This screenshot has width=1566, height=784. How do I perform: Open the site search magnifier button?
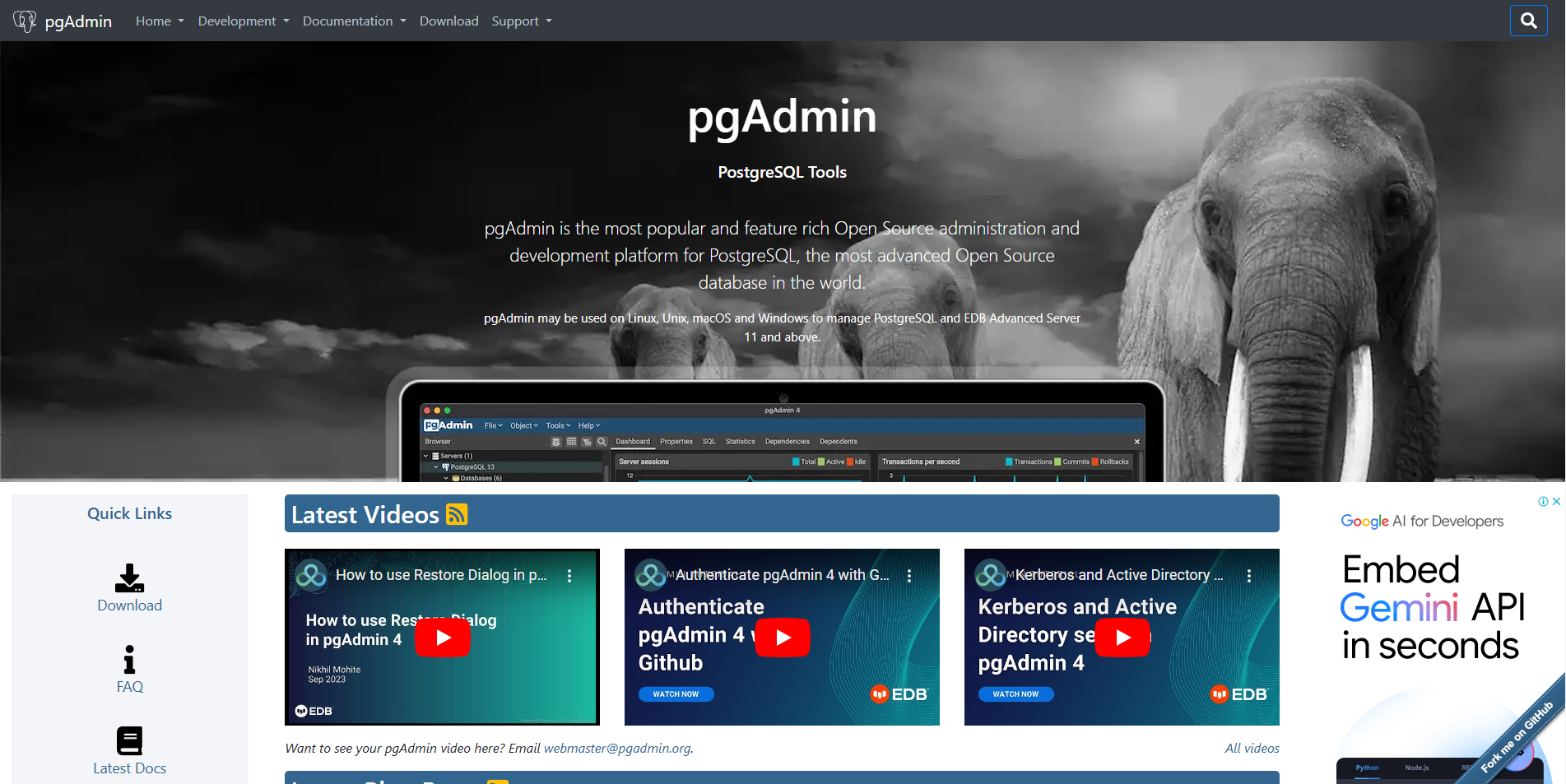click(x=1528, y=21)
